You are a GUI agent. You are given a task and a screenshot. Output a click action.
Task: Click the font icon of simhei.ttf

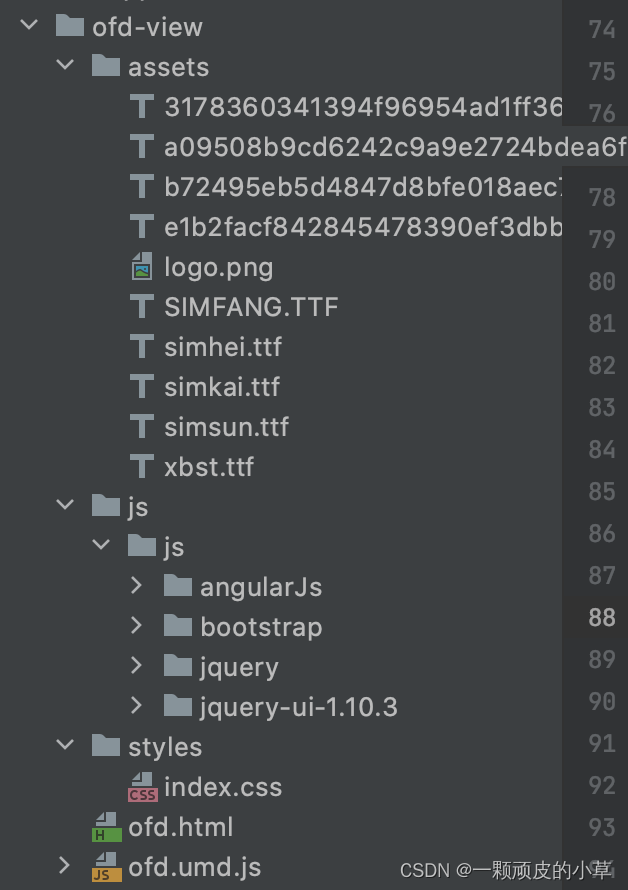(x=142, y=346)
